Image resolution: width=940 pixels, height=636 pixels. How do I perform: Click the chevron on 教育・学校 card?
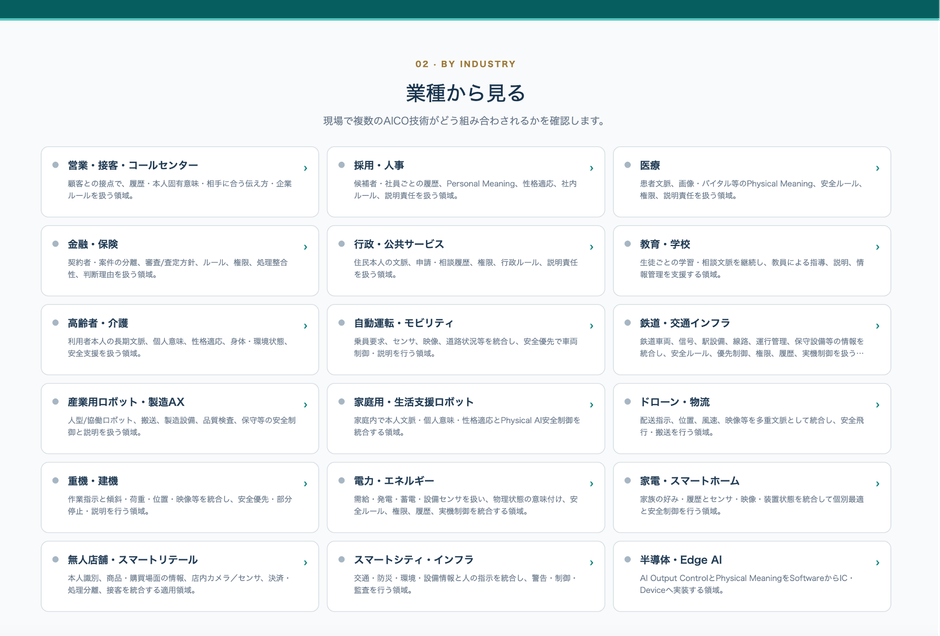[877, 247]
